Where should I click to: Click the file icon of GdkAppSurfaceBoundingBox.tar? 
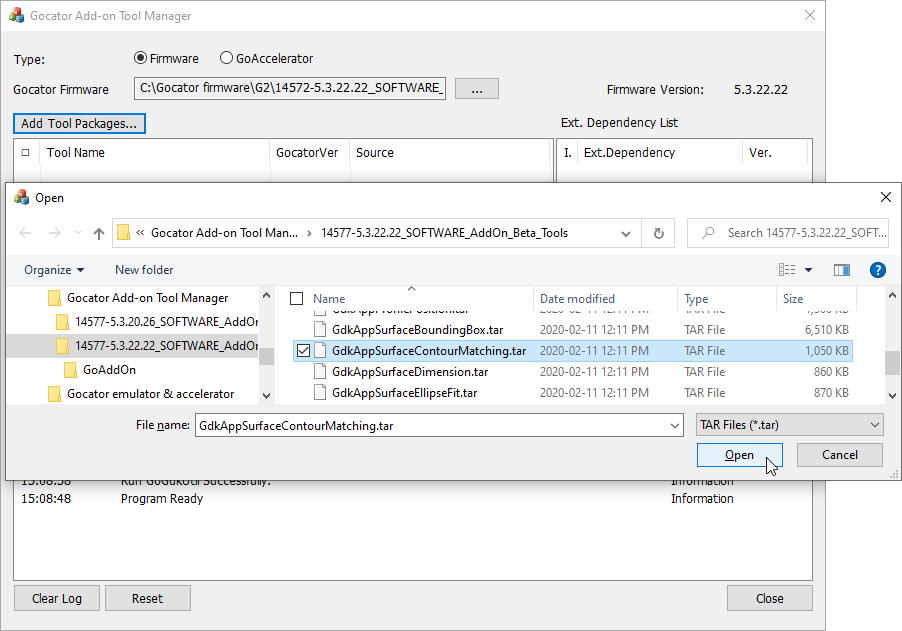(x=320, y=330)
